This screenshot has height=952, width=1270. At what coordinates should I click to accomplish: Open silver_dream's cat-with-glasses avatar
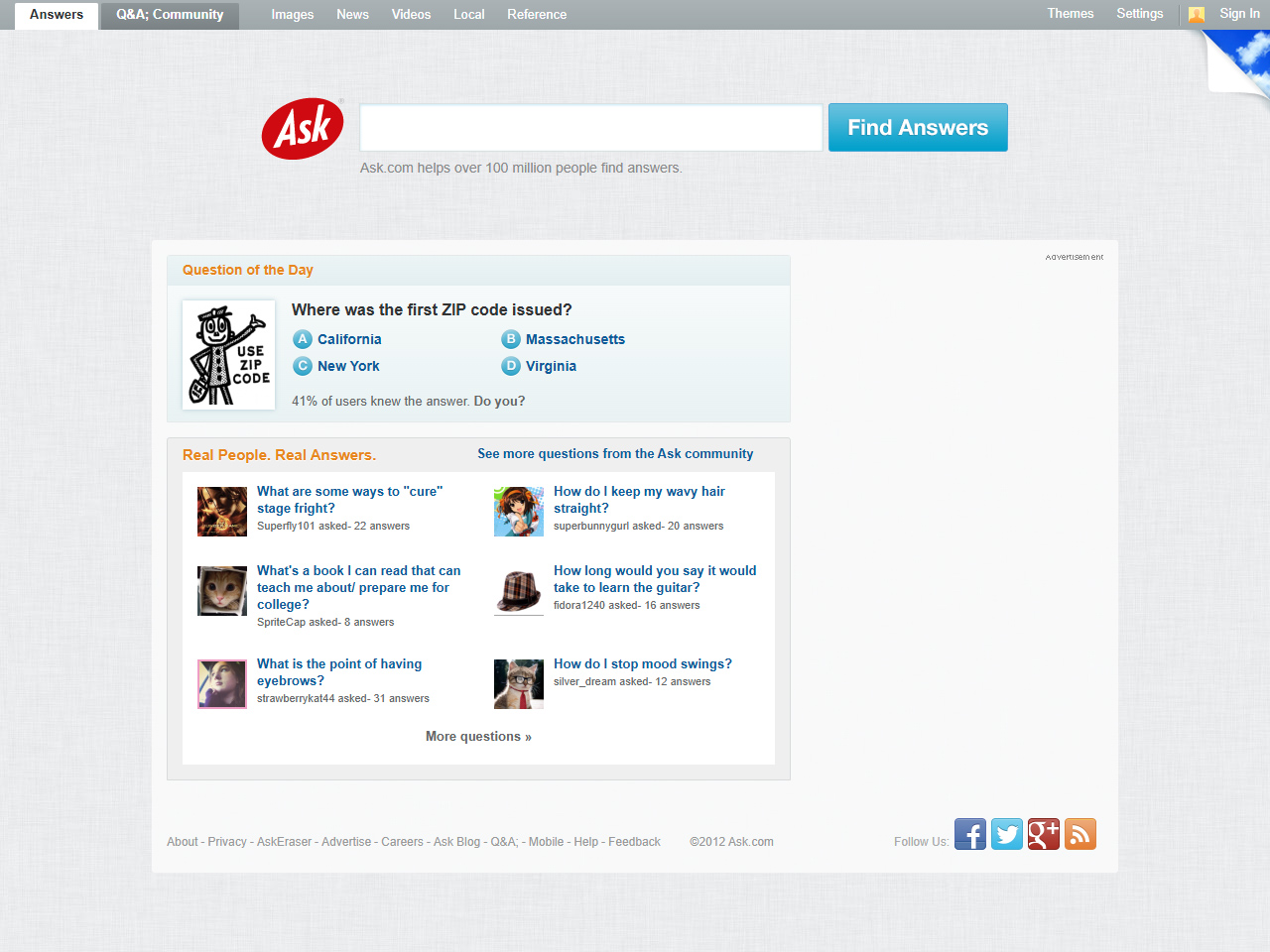519,684
